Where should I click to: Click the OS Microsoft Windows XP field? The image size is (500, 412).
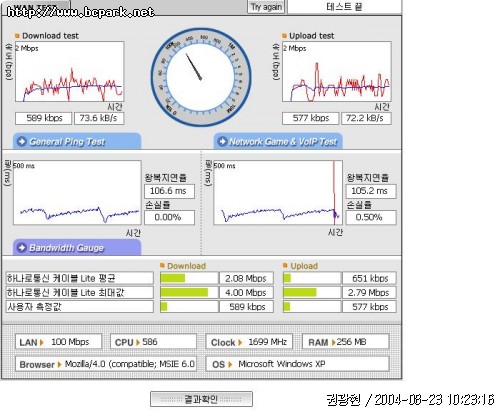297,364
